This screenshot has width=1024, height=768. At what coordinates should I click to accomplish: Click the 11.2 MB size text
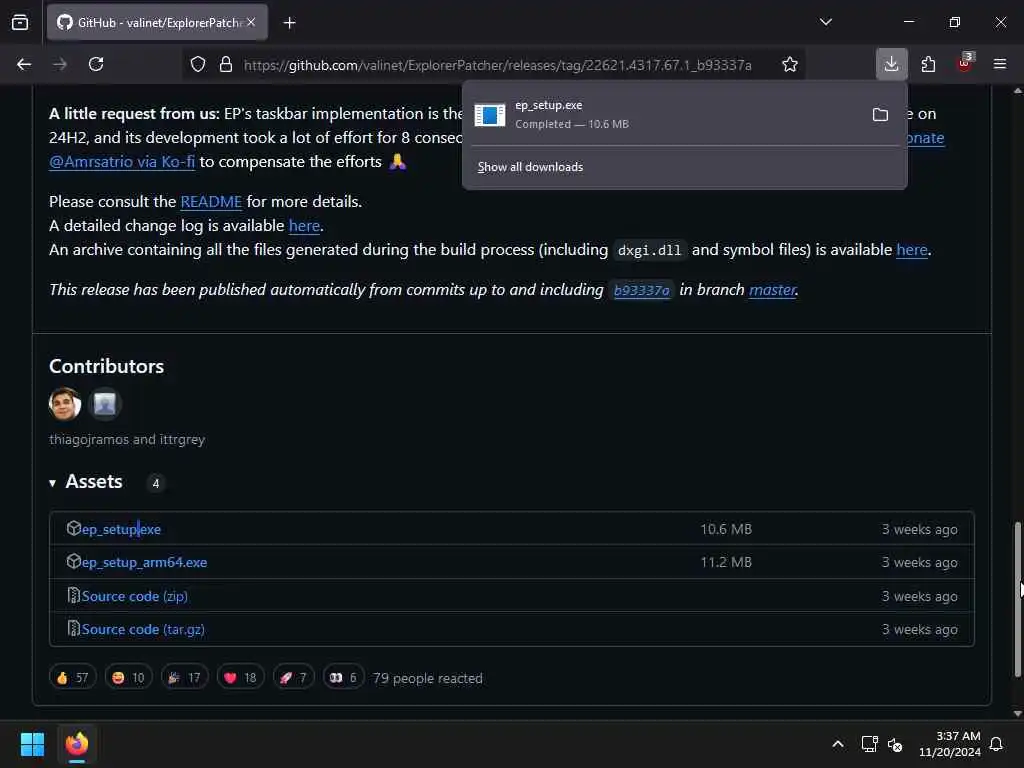tap(726, 562)
